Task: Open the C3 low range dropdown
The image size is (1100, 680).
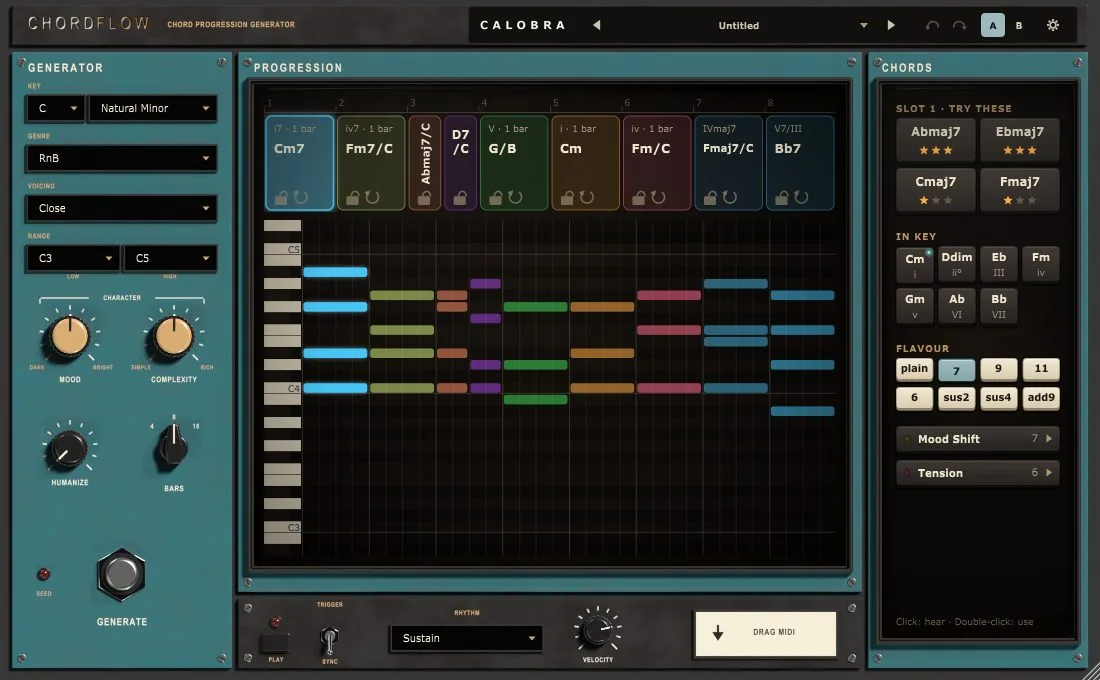Action: [73, 258]
